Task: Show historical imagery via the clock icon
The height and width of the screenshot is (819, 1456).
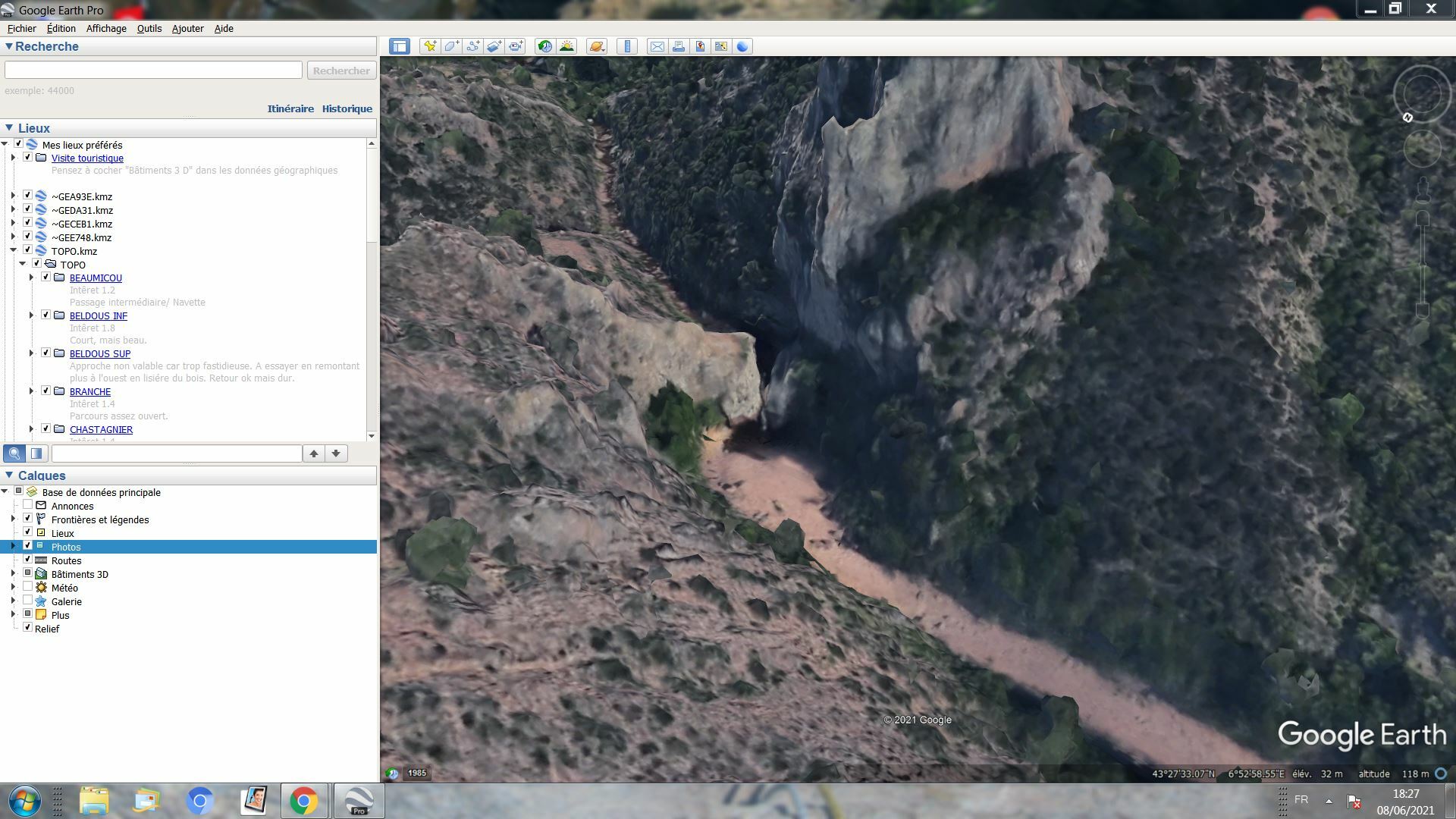Action: point(544,46)
